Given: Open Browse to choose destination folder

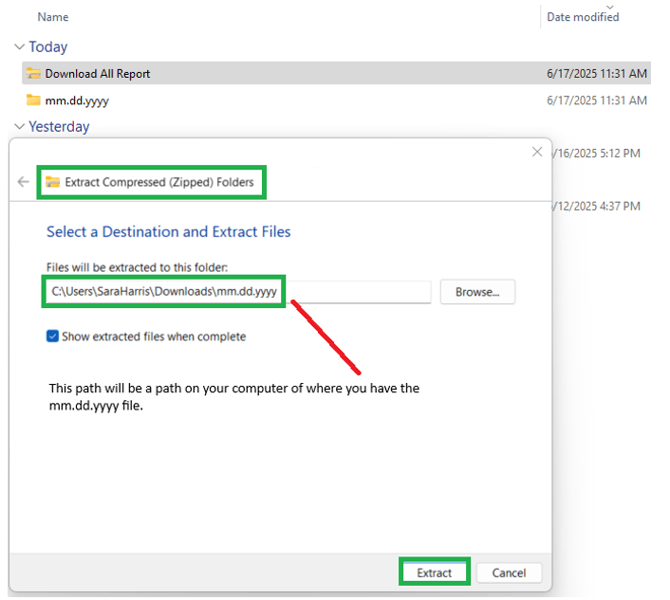Looking at the screenshot, I should pyautogui.click(x=477, y=292).
